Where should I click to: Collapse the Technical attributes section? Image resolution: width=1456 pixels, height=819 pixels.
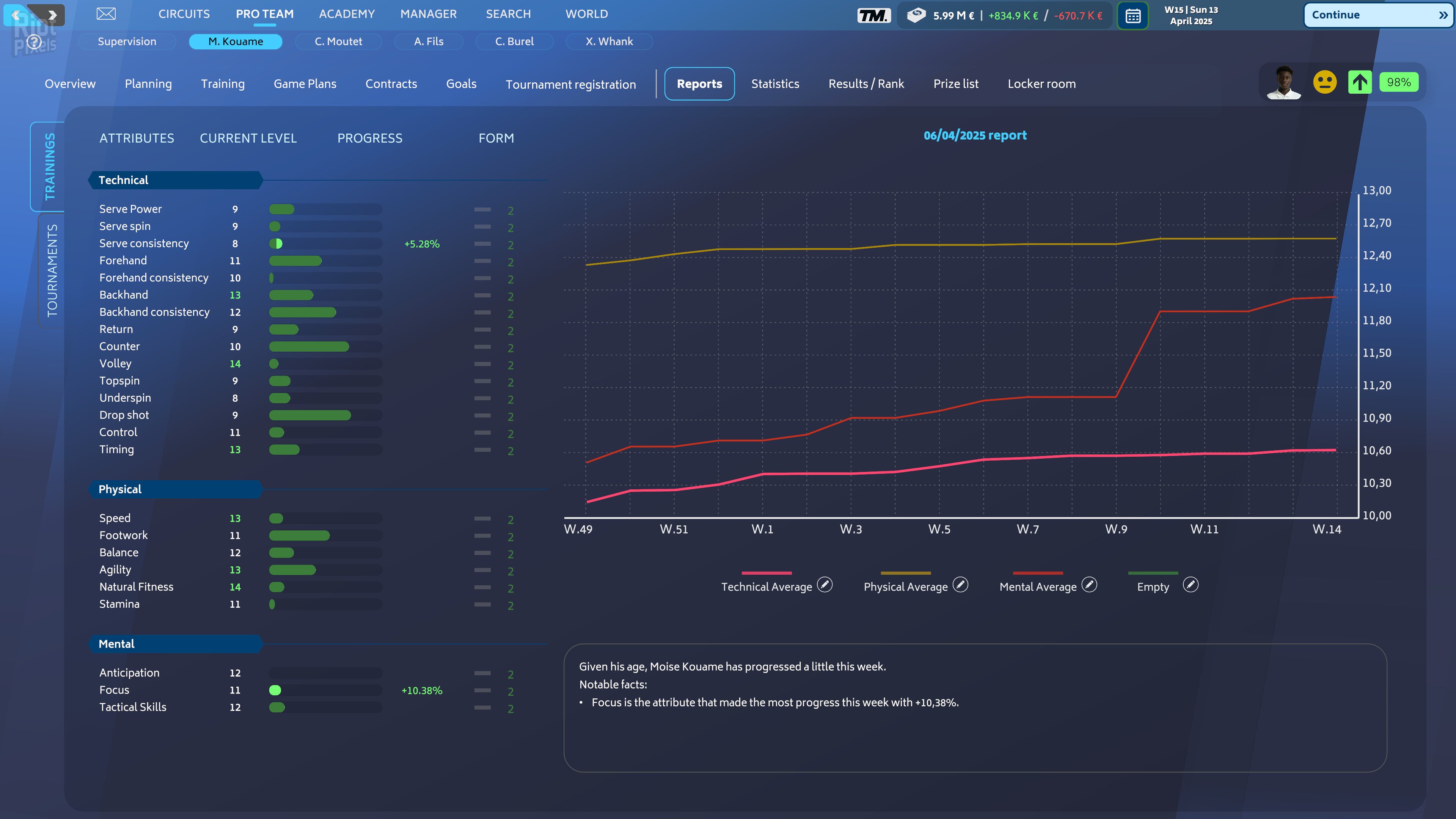(x=123, y=180)
